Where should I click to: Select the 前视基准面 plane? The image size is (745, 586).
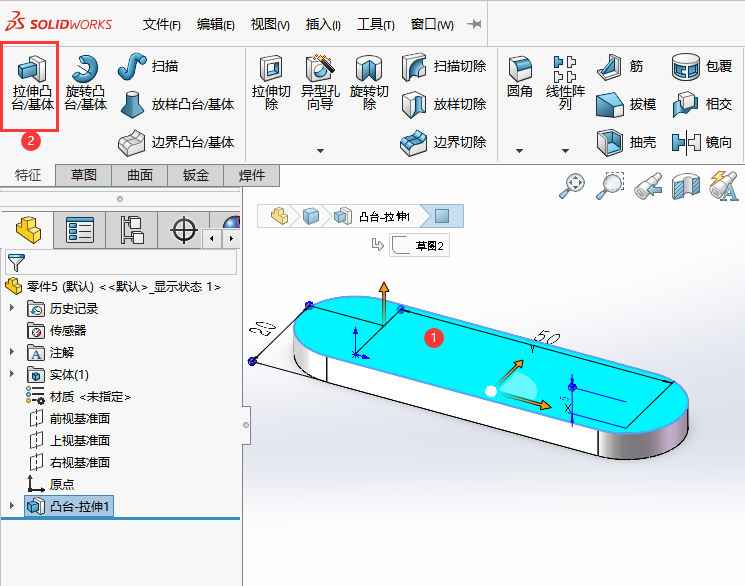(69, 418)
